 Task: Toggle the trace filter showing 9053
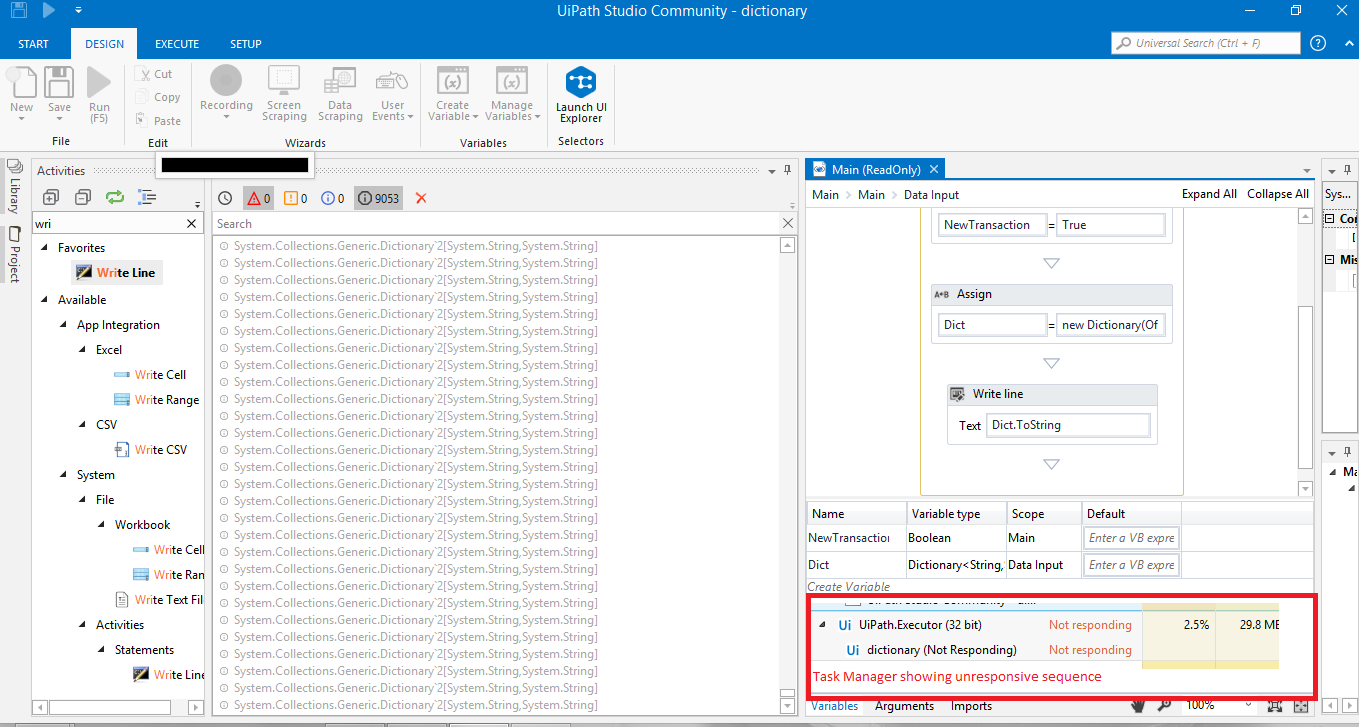[378, 198]
